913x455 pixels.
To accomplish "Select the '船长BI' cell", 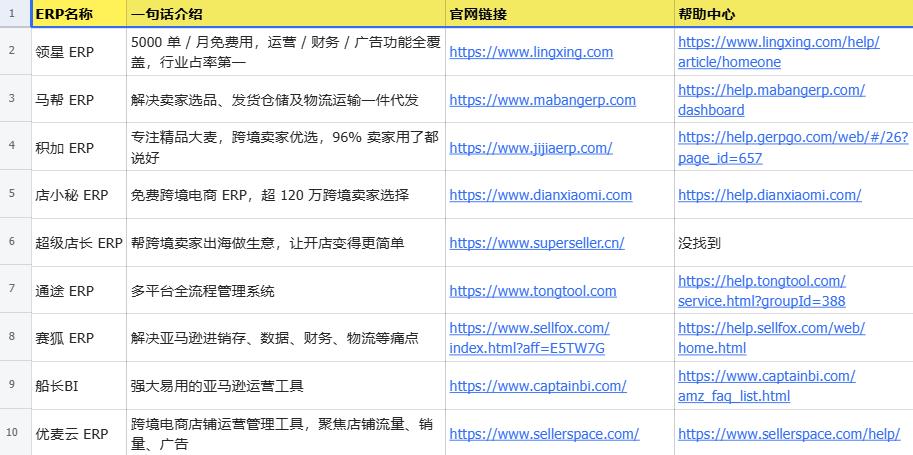I will [x=79, y=386].
